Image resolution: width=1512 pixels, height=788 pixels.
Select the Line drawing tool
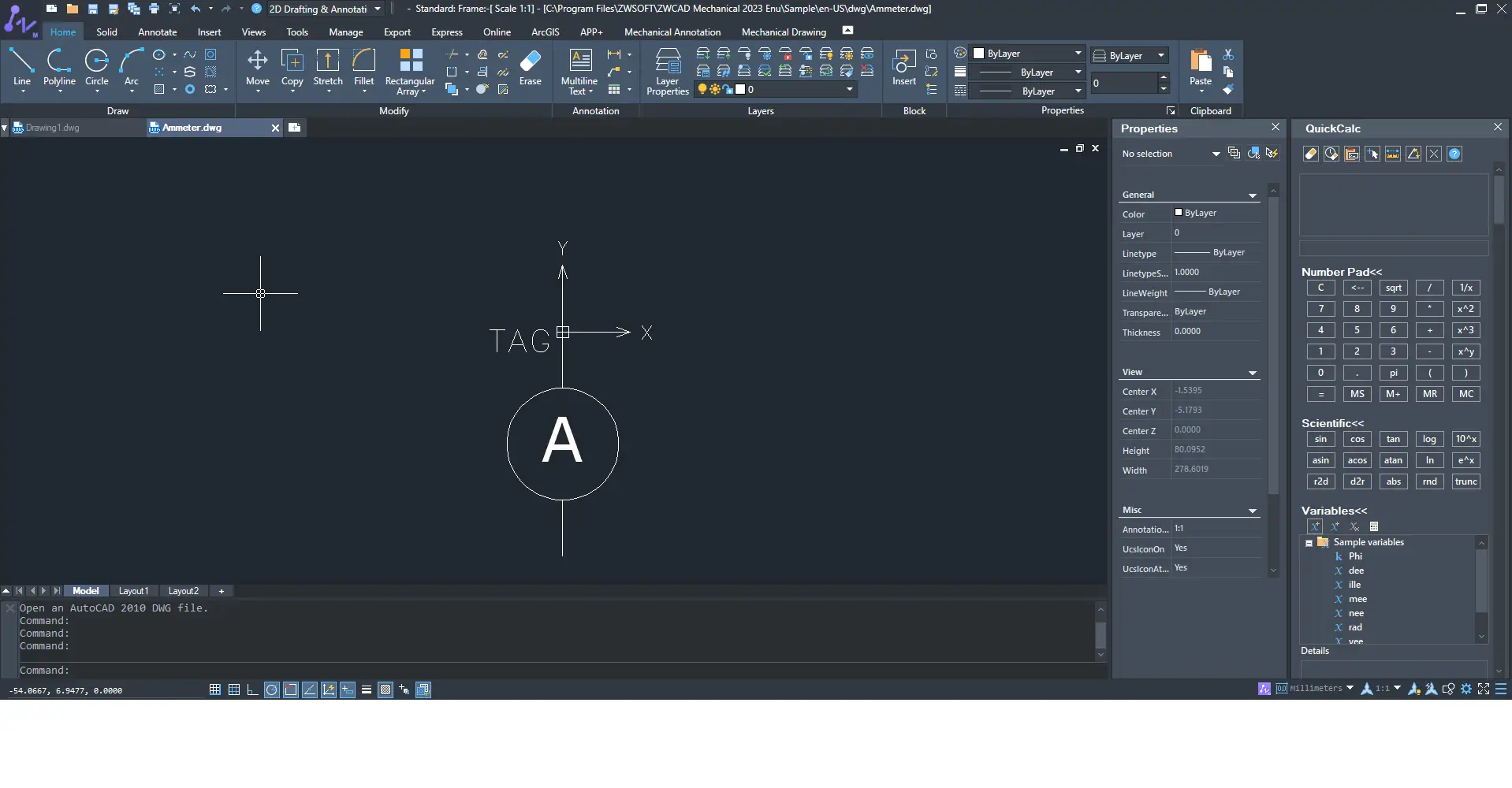[x=21, y=67]
